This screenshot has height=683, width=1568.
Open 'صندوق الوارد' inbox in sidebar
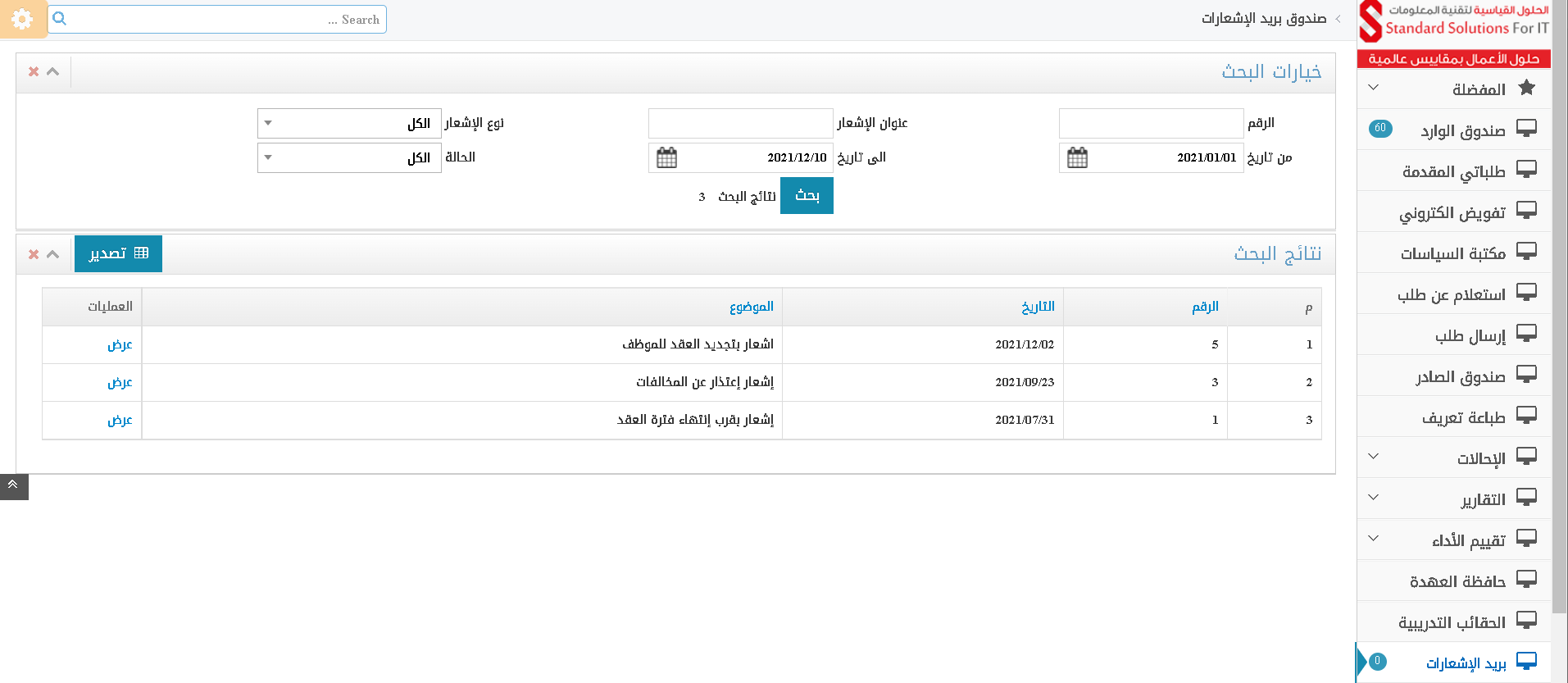1462,130
